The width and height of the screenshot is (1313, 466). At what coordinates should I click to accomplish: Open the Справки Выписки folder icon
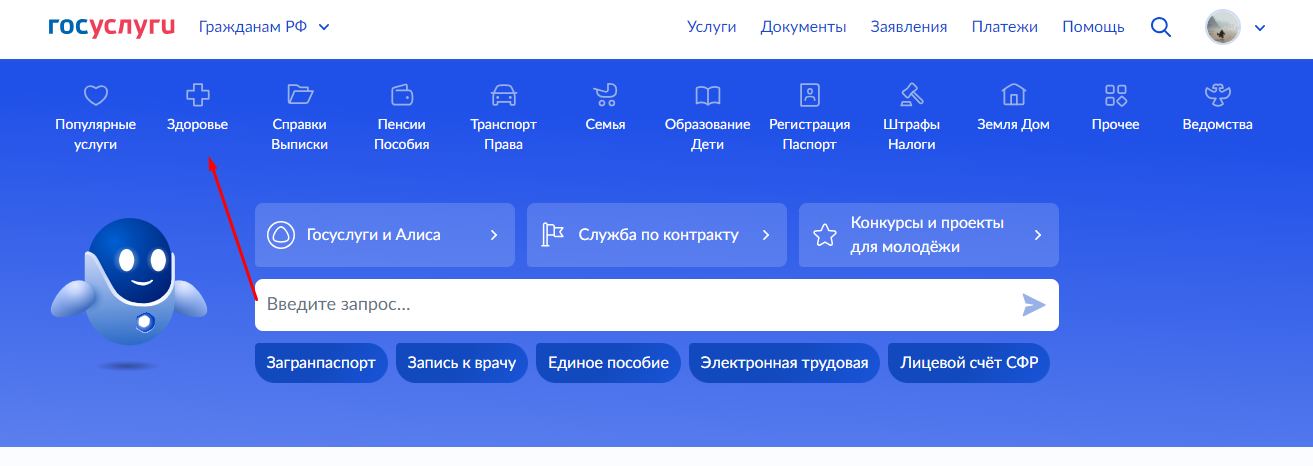tap(300, 95)
